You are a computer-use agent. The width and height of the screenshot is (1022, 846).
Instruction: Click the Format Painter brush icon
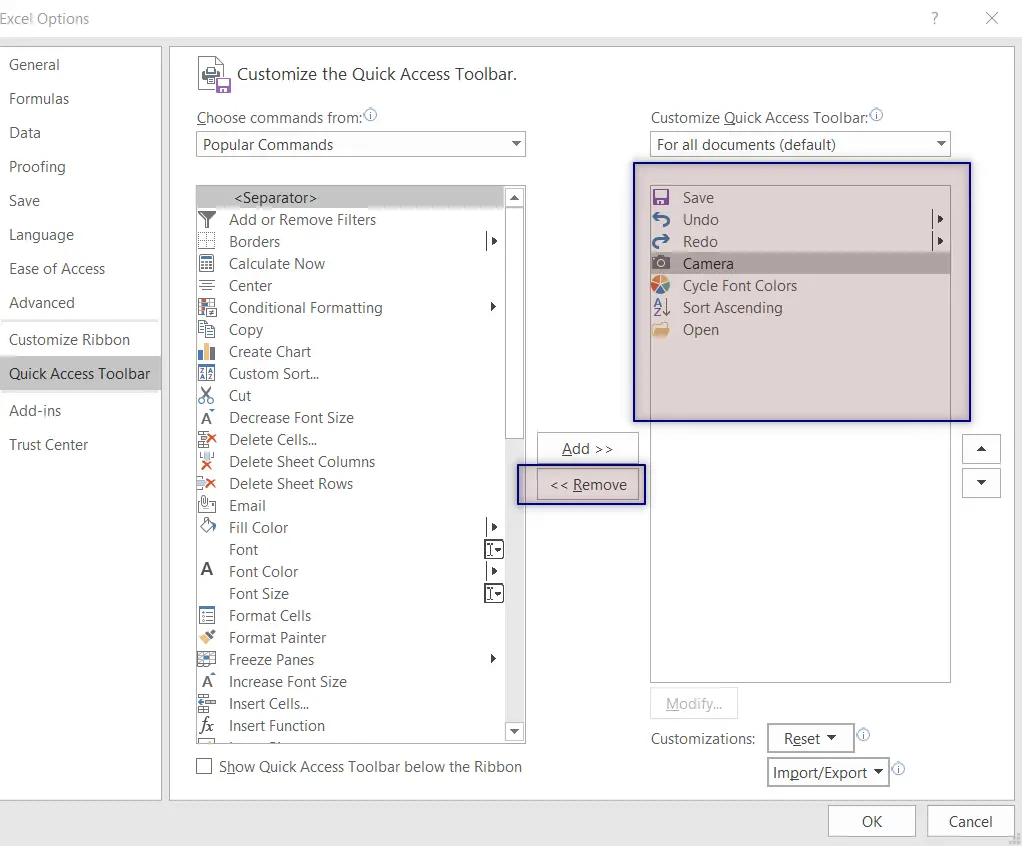point(207,637)
